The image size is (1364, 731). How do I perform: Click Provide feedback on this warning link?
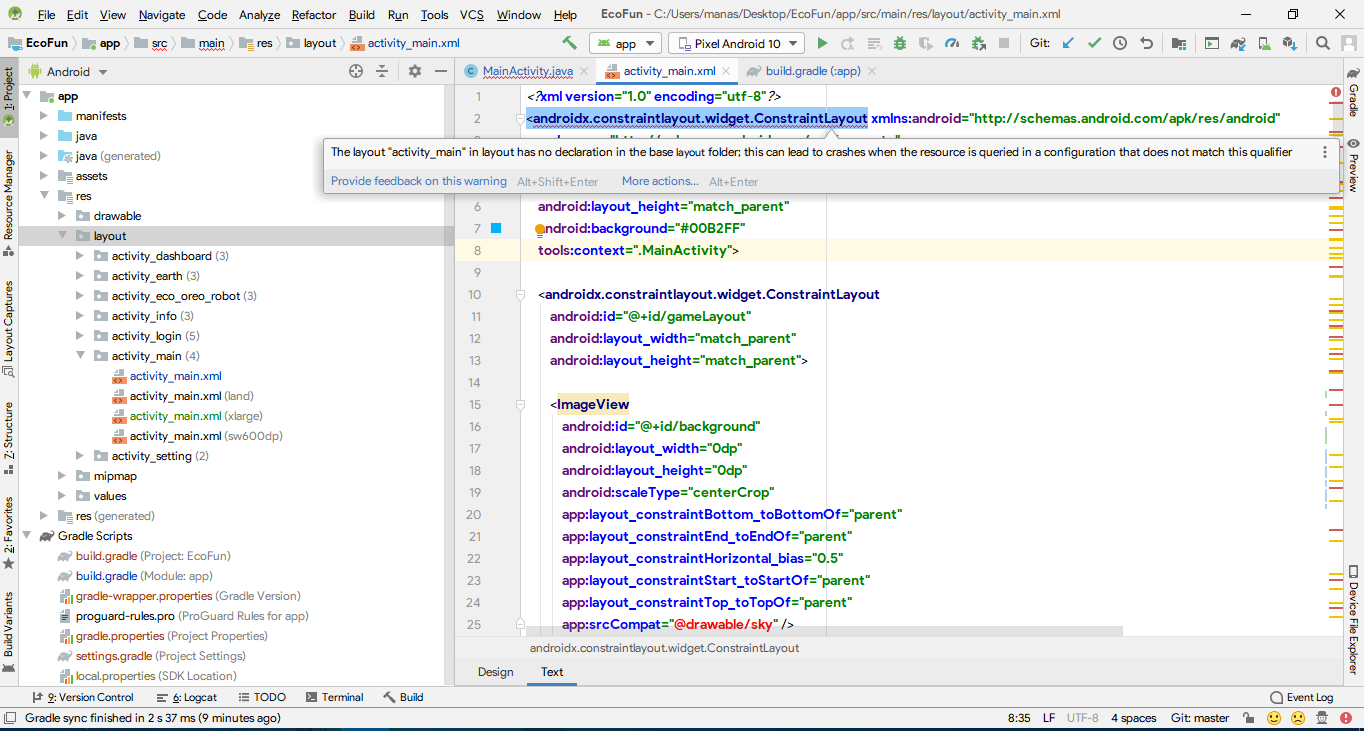coord(418,181)
